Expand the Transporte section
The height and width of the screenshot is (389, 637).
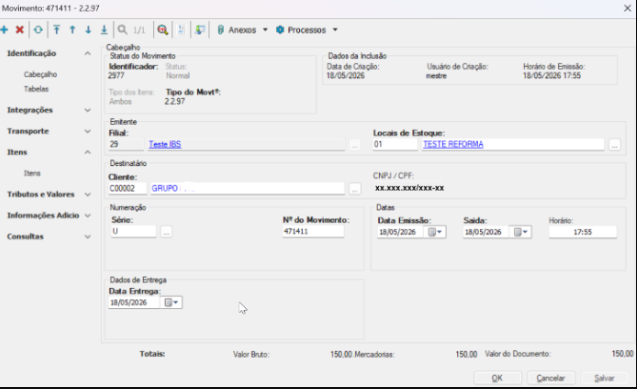click(x=87, y=131)
